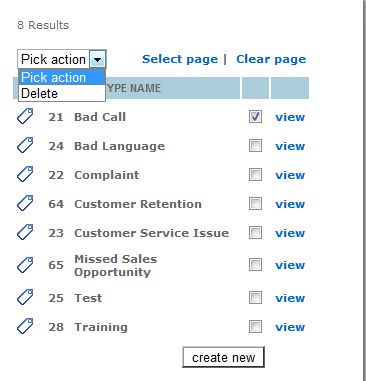This screenshot has width=366, height=381.
Task: Tick the Bad Language checkbox
Action: click(255, 146)
